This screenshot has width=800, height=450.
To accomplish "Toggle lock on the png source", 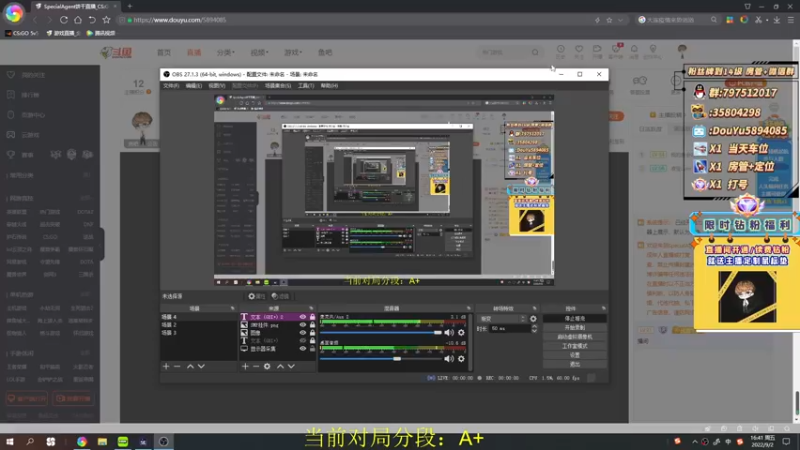I will click(x=312, y=325).
